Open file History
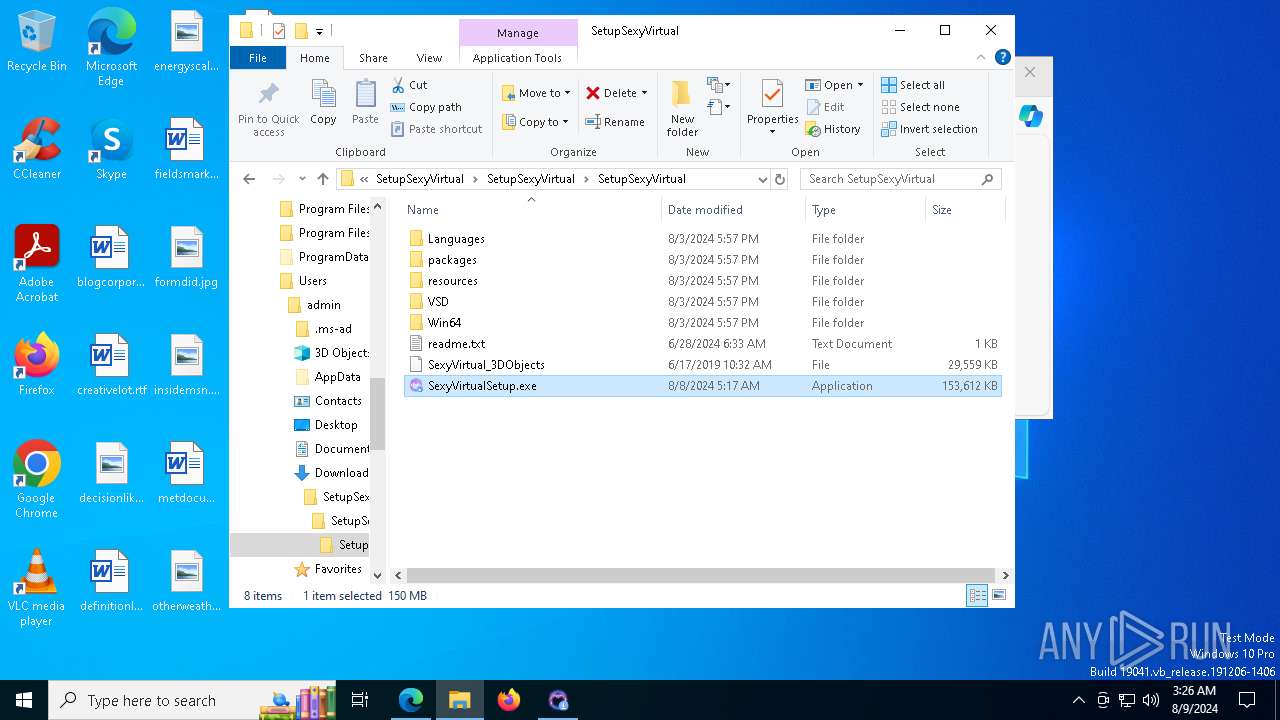 tap(833, 129)
